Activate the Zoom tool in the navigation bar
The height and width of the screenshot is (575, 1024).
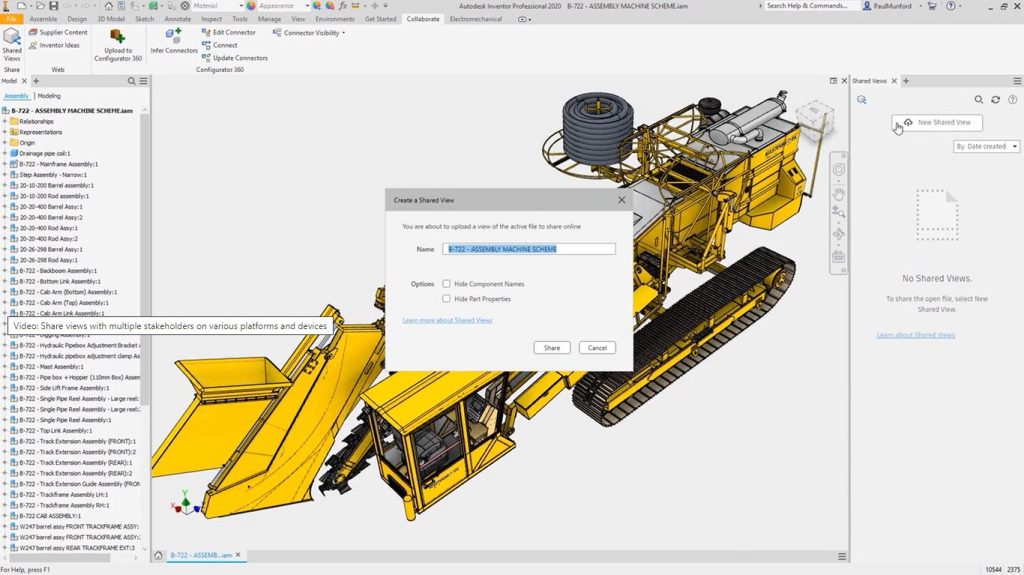(839, 212)
